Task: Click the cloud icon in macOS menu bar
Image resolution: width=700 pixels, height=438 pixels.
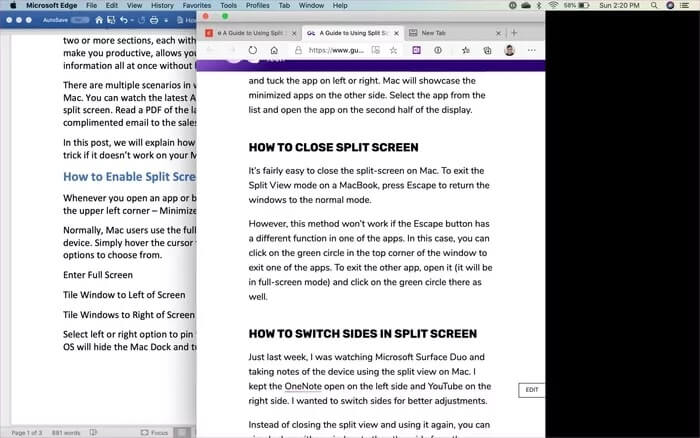Action: (x=526, y=5)
